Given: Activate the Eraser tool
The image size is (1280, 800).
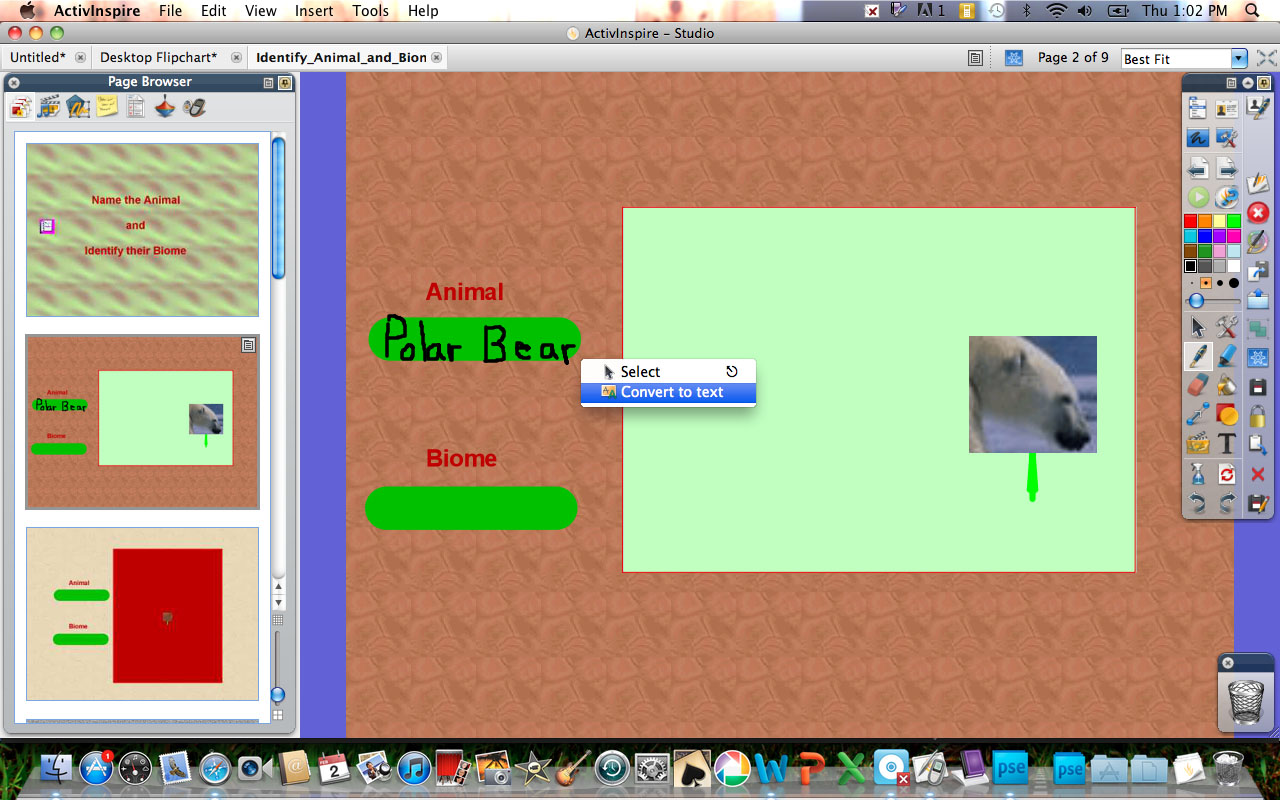Looking at the screenshot, I should click(1196, 385).
